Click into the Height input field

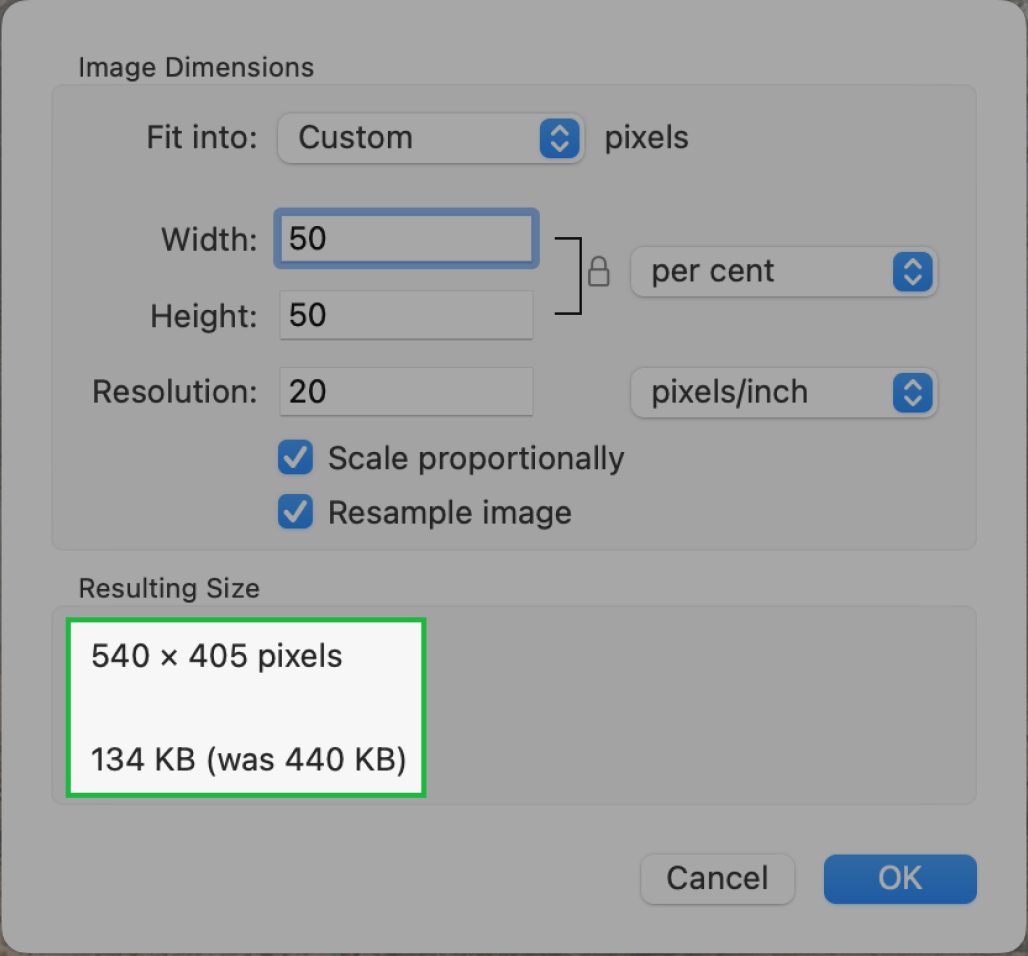(x=406, y=316)
